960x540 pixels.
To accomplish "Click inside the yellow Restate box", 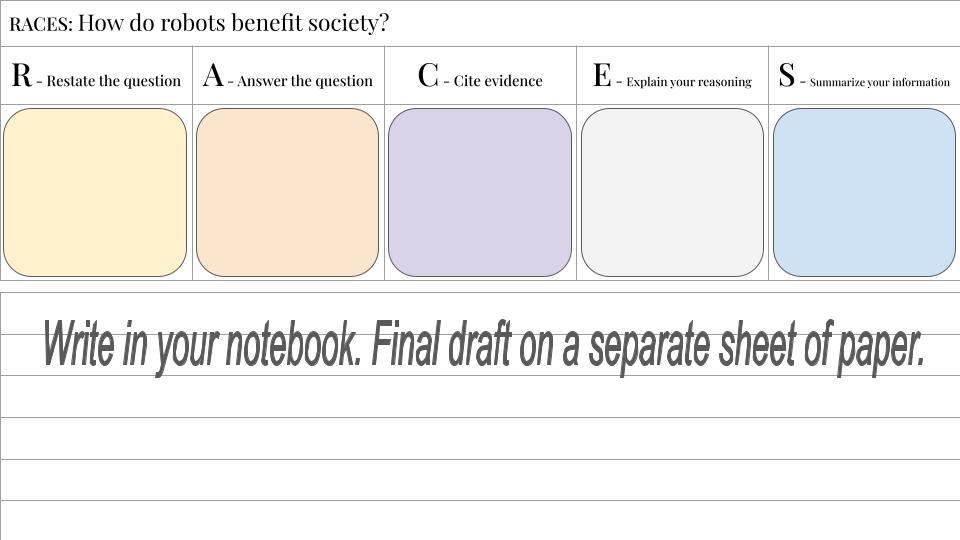I will pyautogui.click(x=95, y=192).
